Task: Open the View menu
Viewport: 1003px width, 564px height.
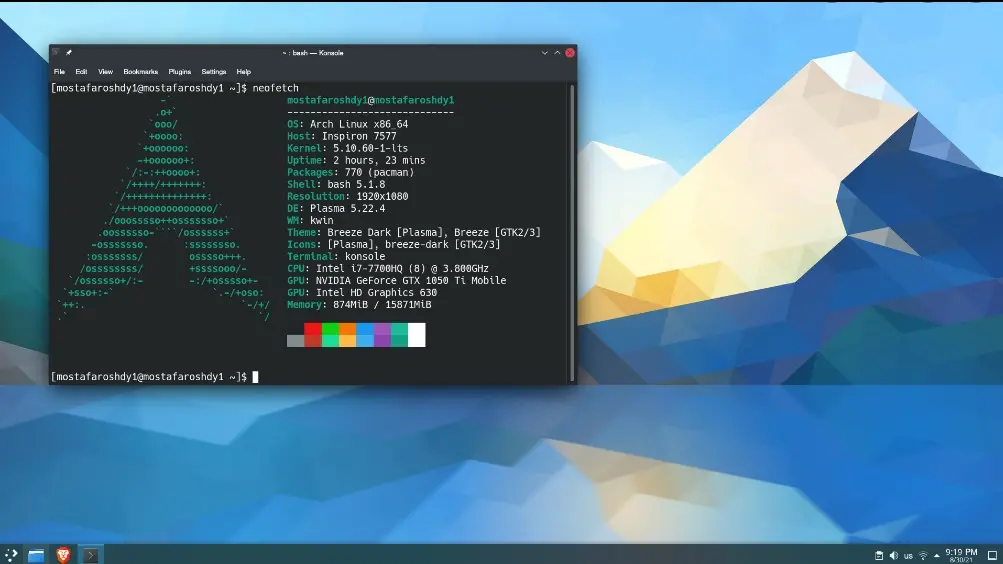Action: tap(105, 72)
